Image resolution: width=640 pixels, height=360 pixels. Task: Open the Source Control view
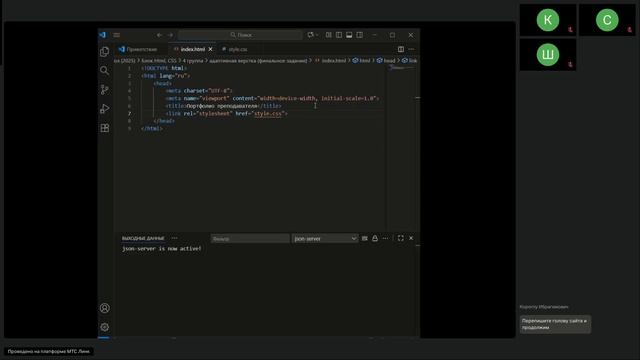[x=104, y=89]
